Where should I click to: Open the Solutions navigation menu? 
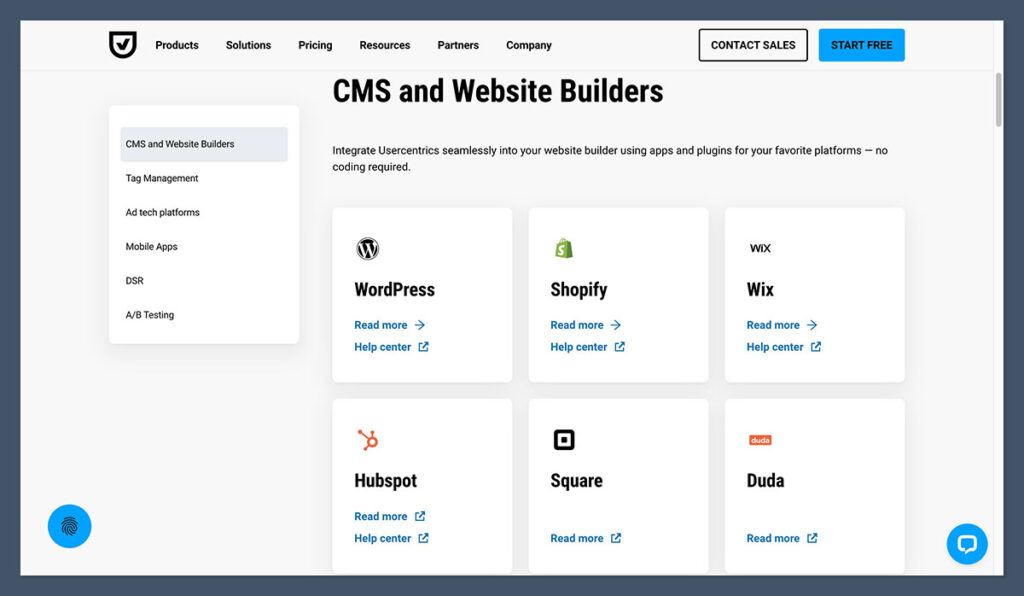[248, 45]
